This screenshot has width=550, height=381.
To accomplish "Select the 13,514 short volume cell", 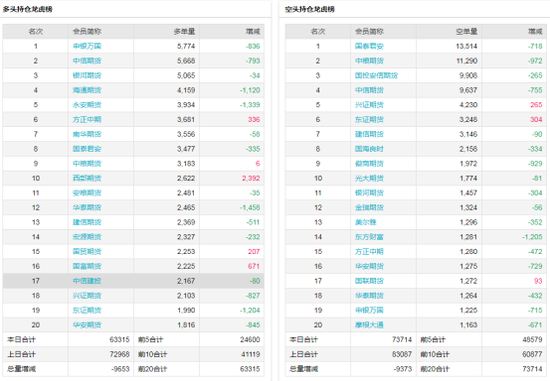I will point(467,46).
